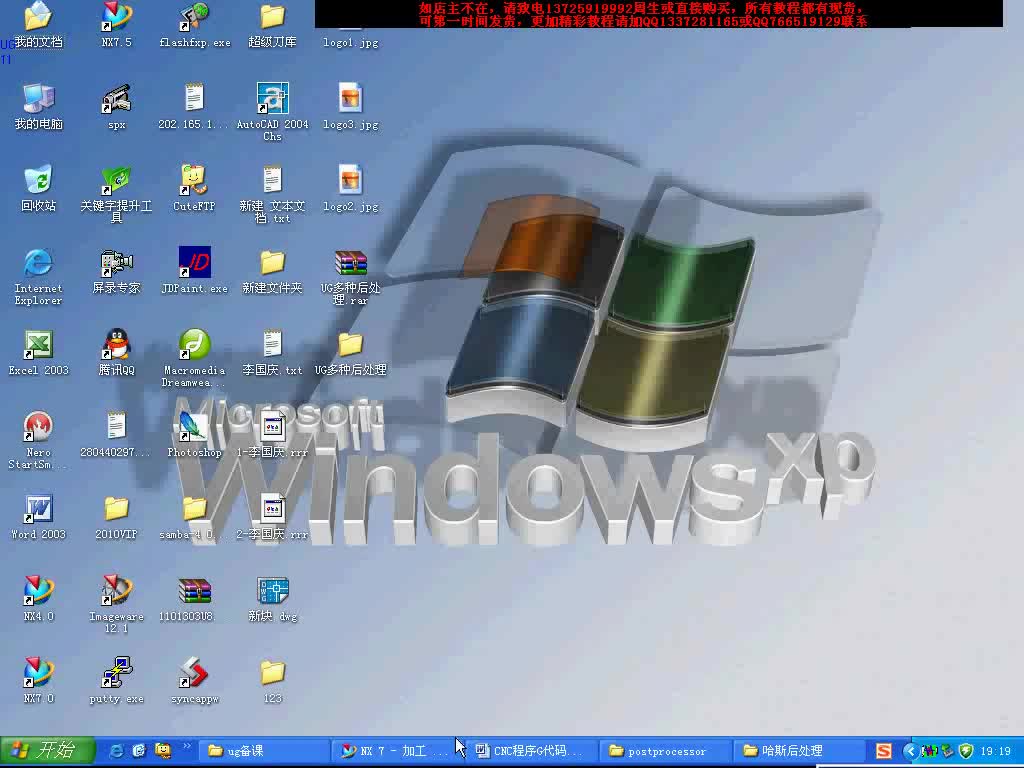This screenshot has height=768, width=1024.
Task: Select the 新块.dwg drawing file icon
Action: tap(272, 590)
